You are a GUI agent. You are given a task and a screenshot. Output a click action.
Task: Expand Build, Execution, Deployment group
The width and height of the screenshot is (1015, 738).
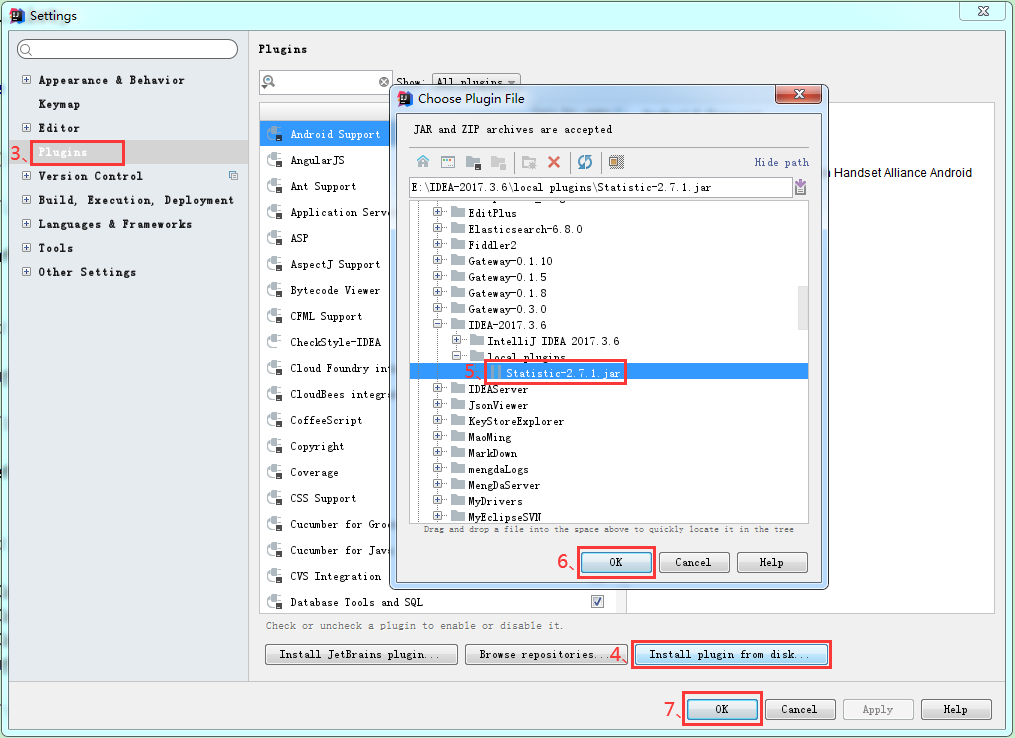pyautogui.click(x=27, y=199)
